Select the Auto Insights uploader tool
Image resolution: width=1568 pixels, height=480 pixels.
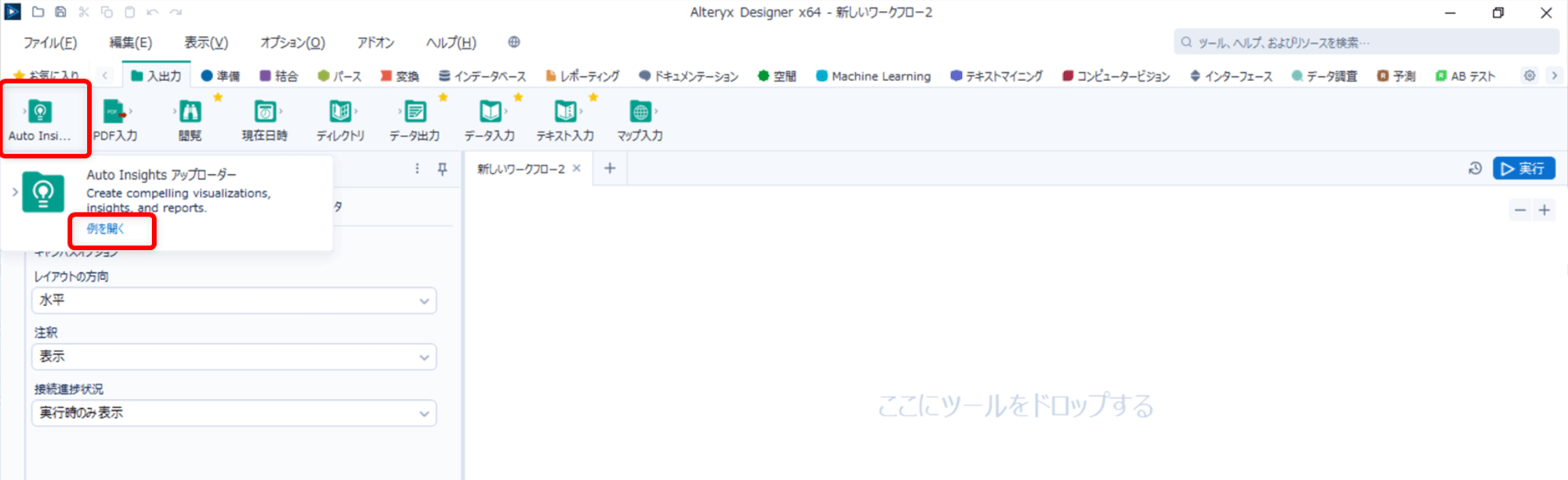[40, 120]
